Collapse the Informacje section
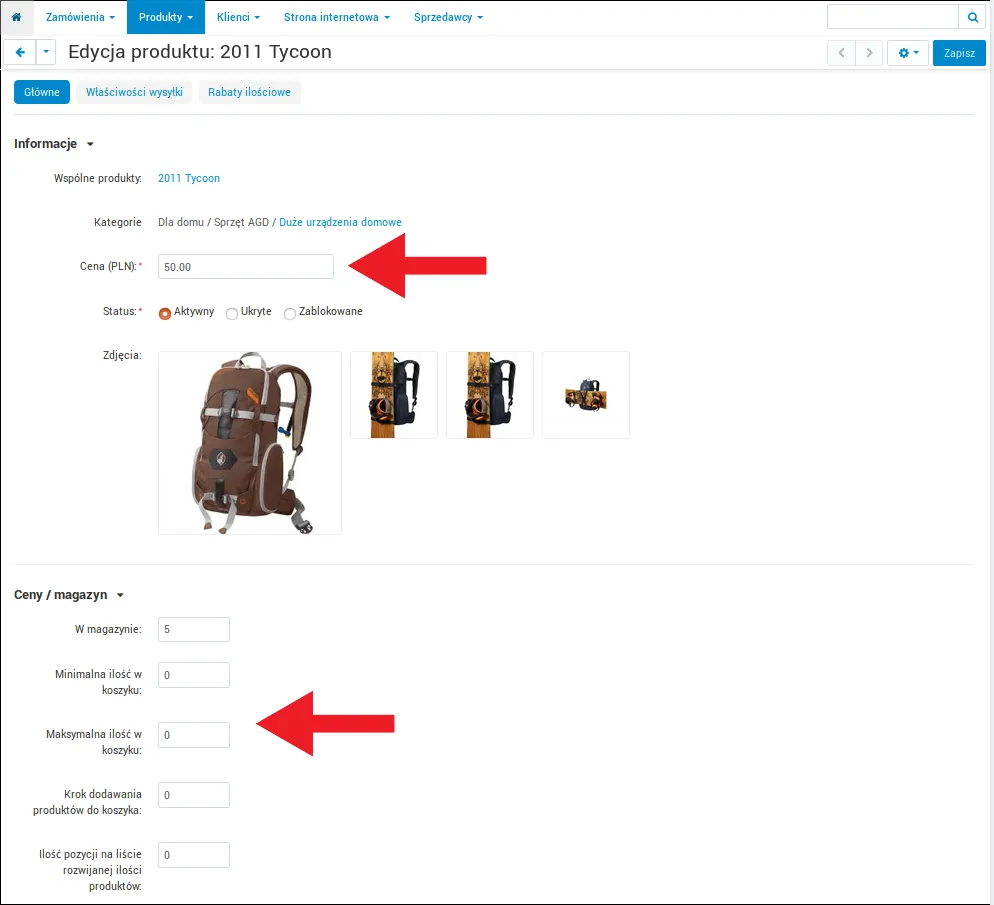This screenshot has width=994, height=905. point(90,144)
